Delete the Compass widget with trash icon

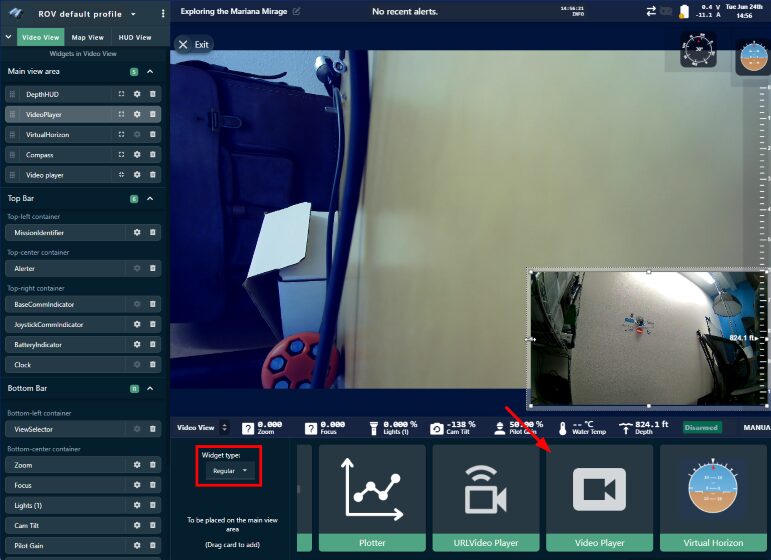(x=153, y=155)
